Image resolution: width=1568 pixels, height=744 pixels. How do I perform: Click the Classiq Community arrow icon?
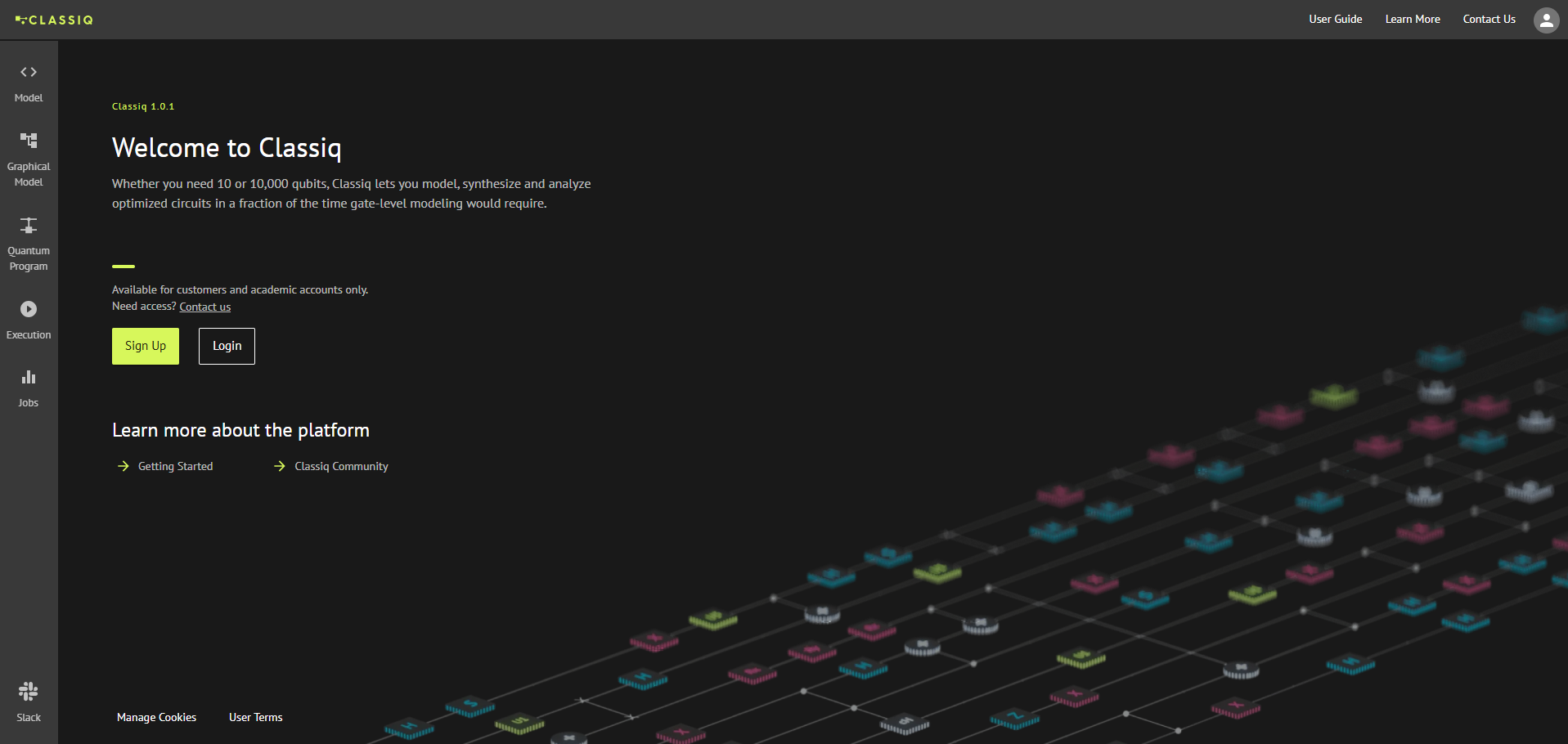[x=278, y=466]
